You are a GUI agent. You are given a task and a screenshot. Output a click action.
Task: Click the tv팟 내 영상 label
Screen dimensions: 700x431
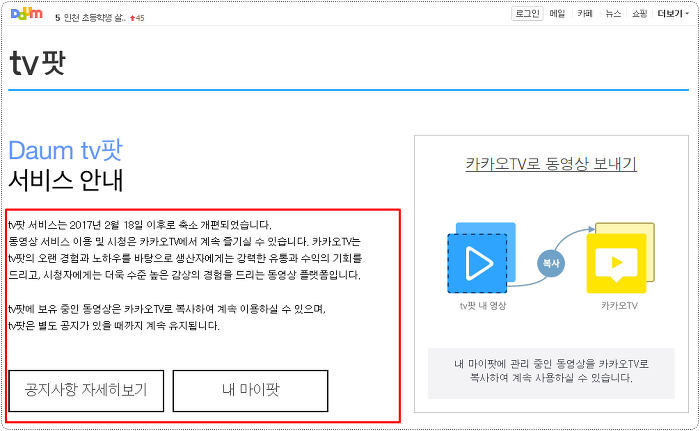[483, 305]
